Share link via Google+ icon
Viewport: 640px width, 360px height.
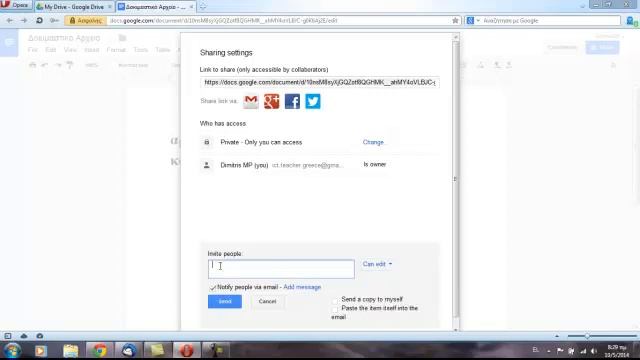click(271, 101)
